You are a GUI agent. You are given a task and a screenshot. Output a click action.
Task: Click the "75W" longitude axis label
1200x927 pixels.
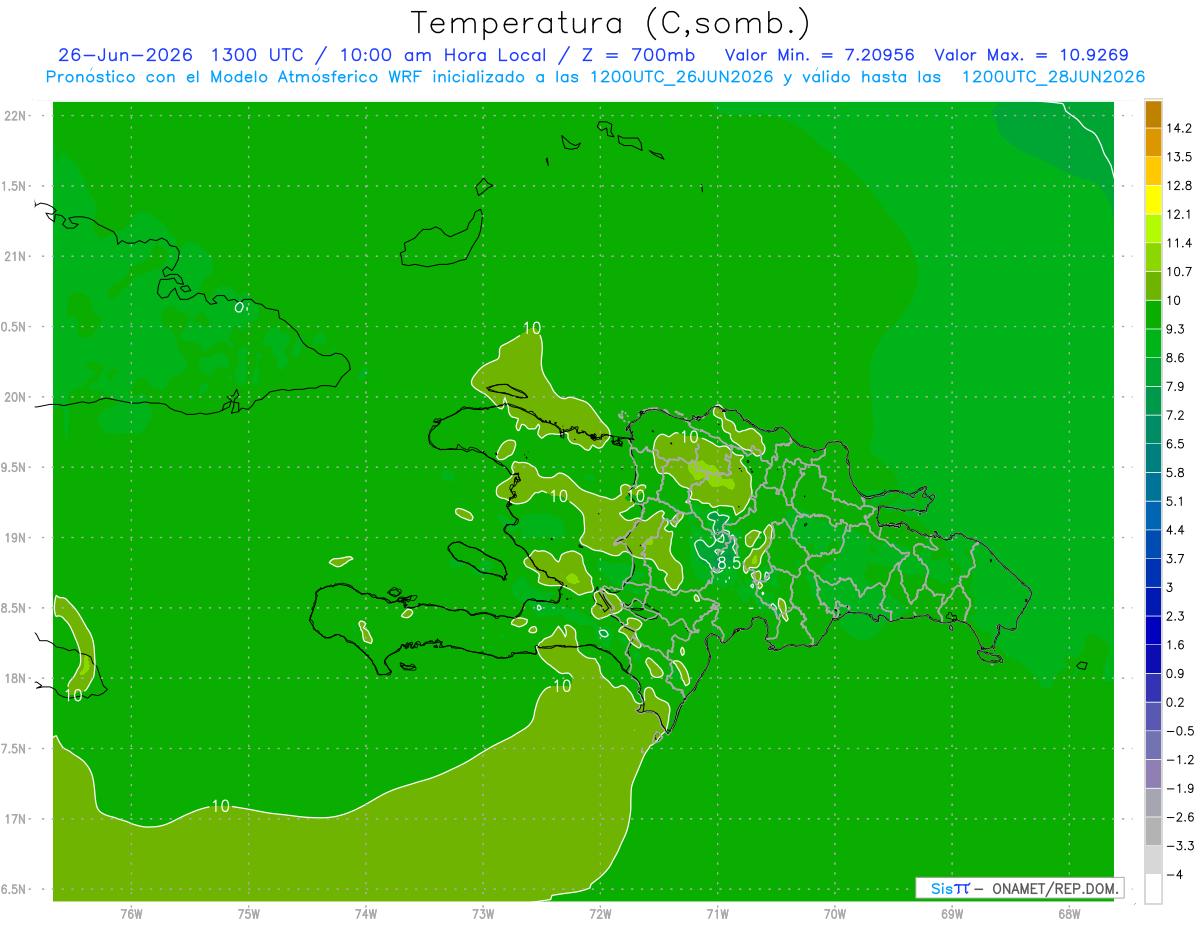[248, 914]
